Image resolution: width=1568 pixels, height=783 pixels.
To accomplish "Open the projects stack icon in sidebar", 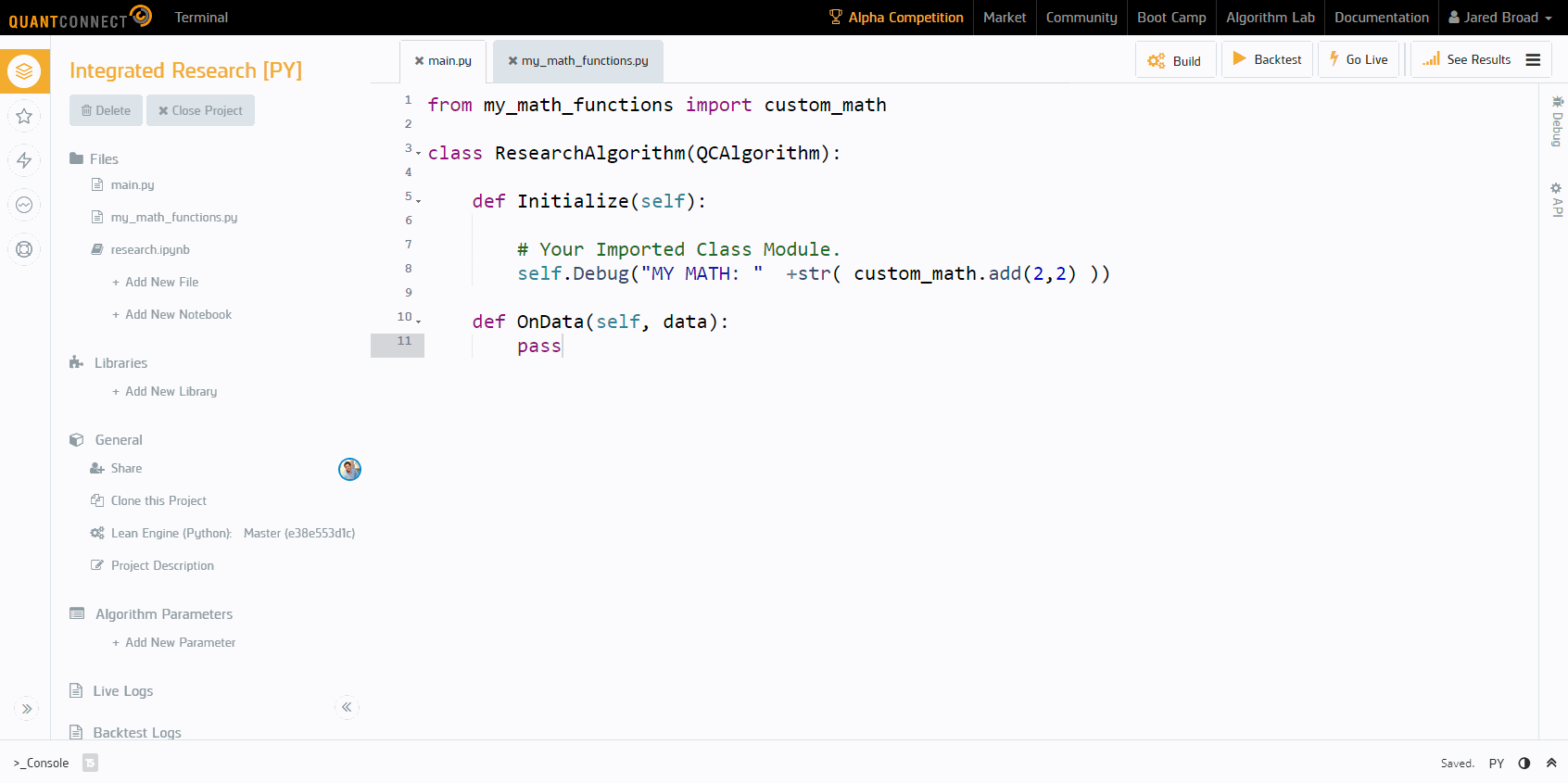I will 25,70.
